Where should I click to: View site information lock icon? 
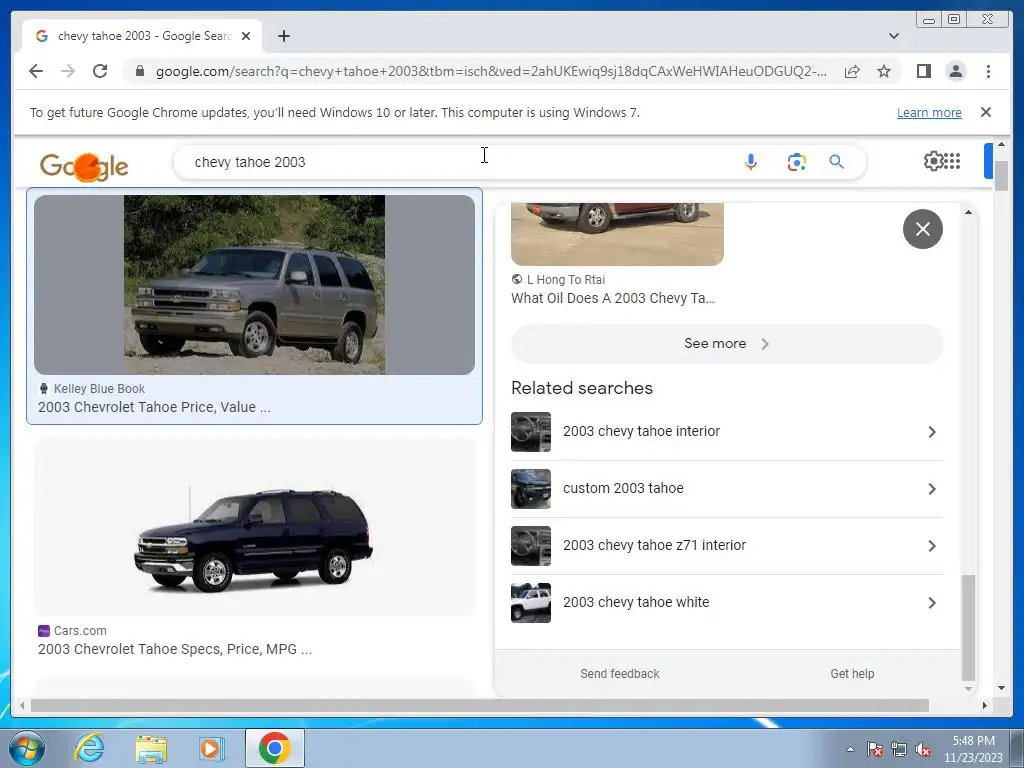[x=139, y=71]
